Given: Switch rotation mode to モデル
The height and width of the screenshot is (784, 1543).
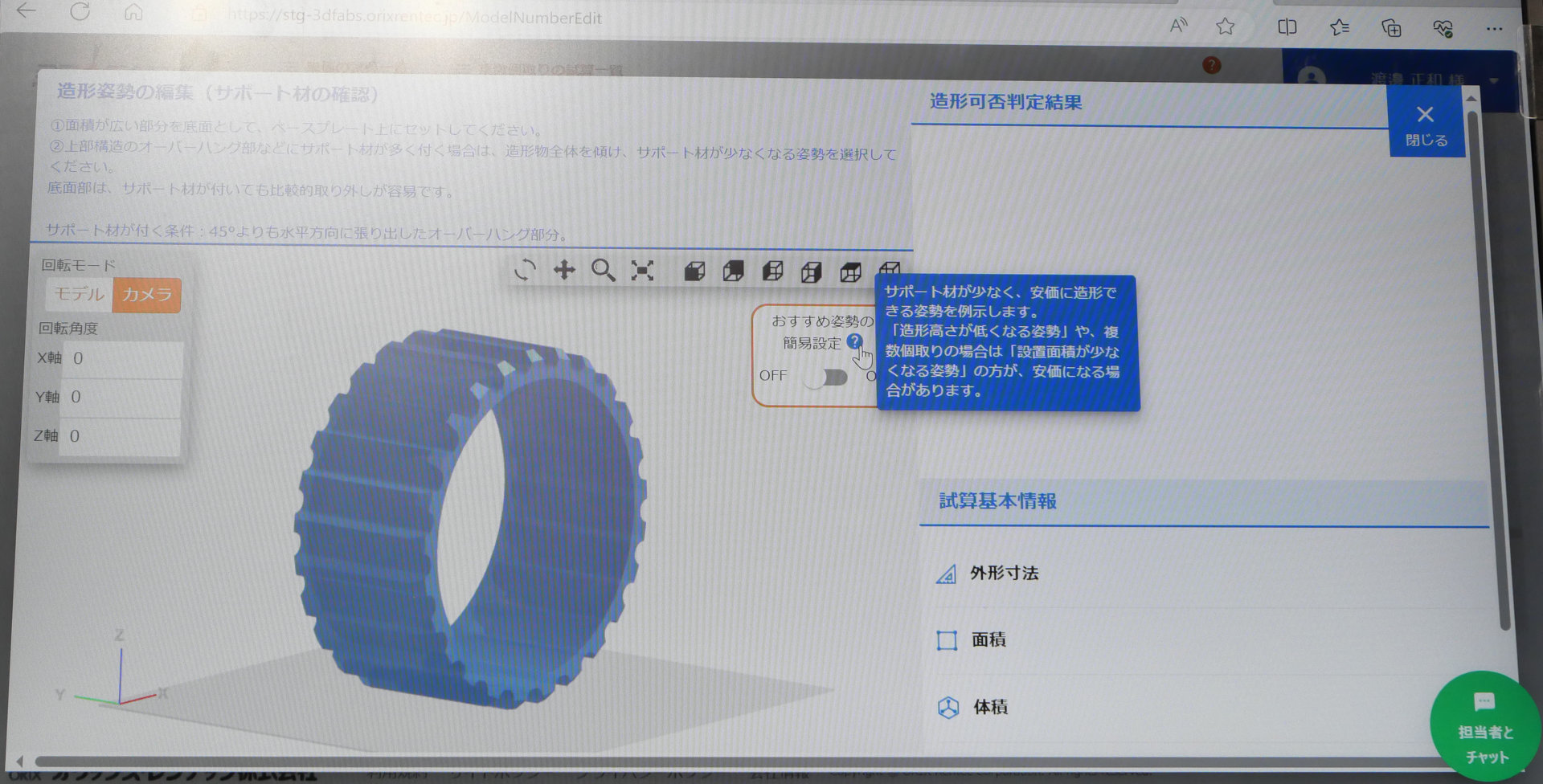Looking at the screenshot, I should (x=79, y=294).
